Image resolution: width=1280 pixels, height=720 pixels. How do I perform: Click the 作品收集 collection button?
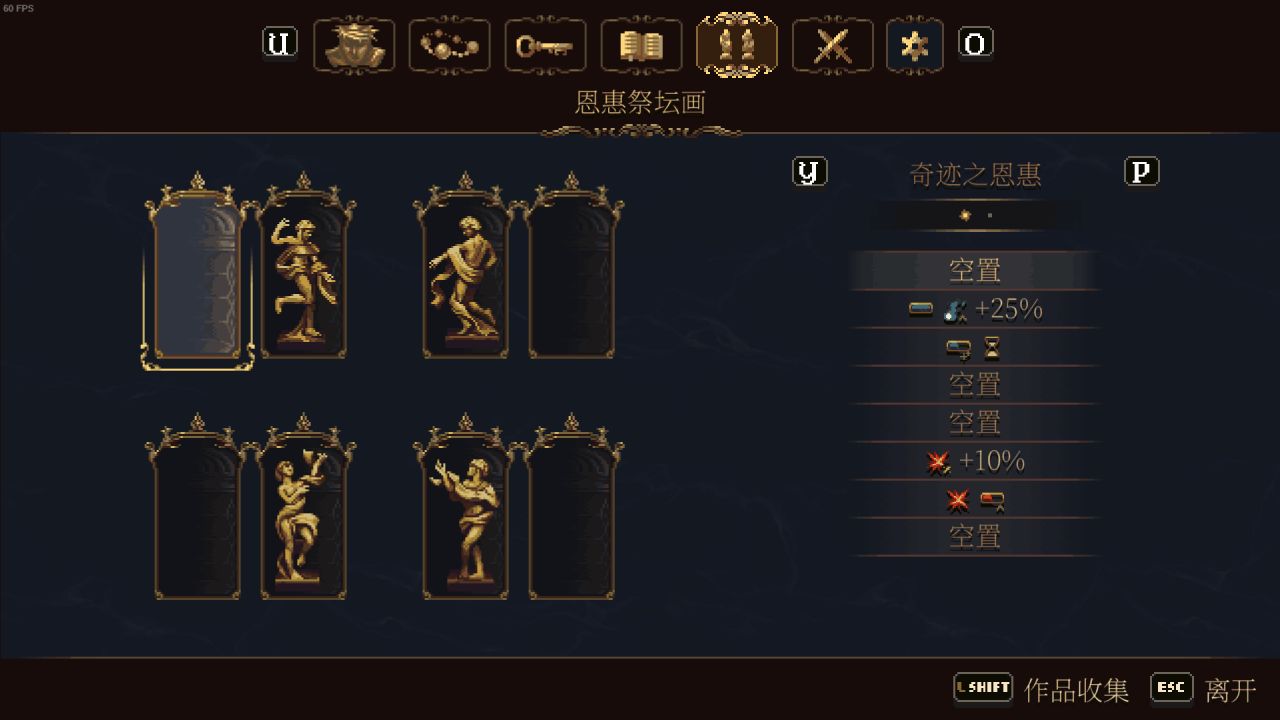click(x=1042, y=689)
